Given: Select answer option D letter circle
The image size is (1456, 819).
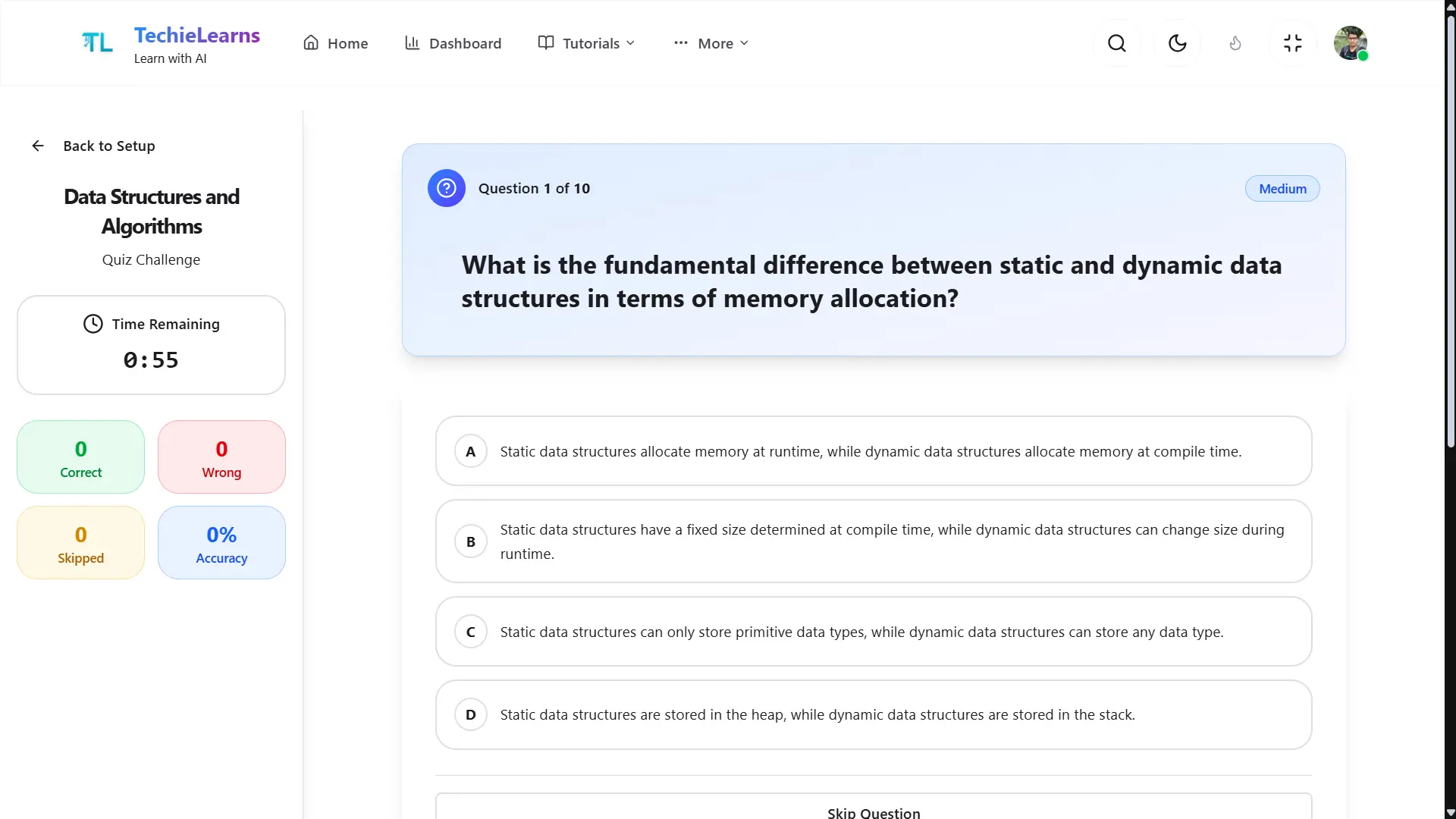Looking at the screenshot, I should coord(471,714).
